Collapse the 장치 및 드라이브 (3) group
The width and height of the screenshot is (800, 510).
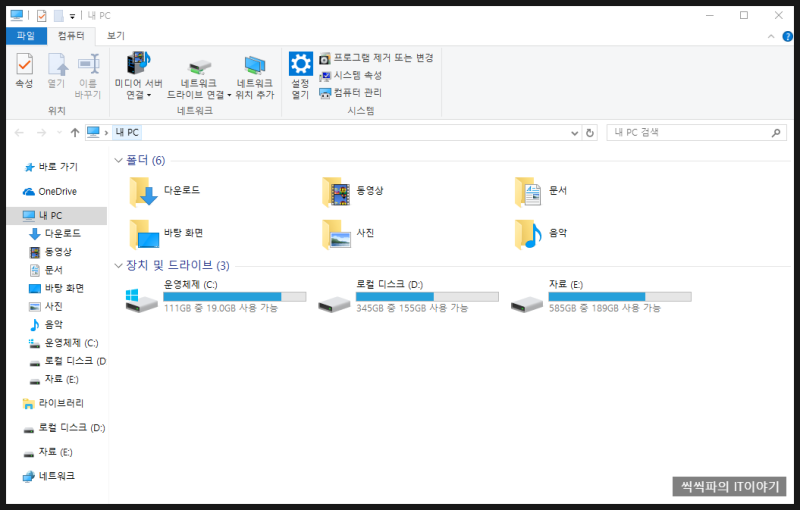point(118,266)
